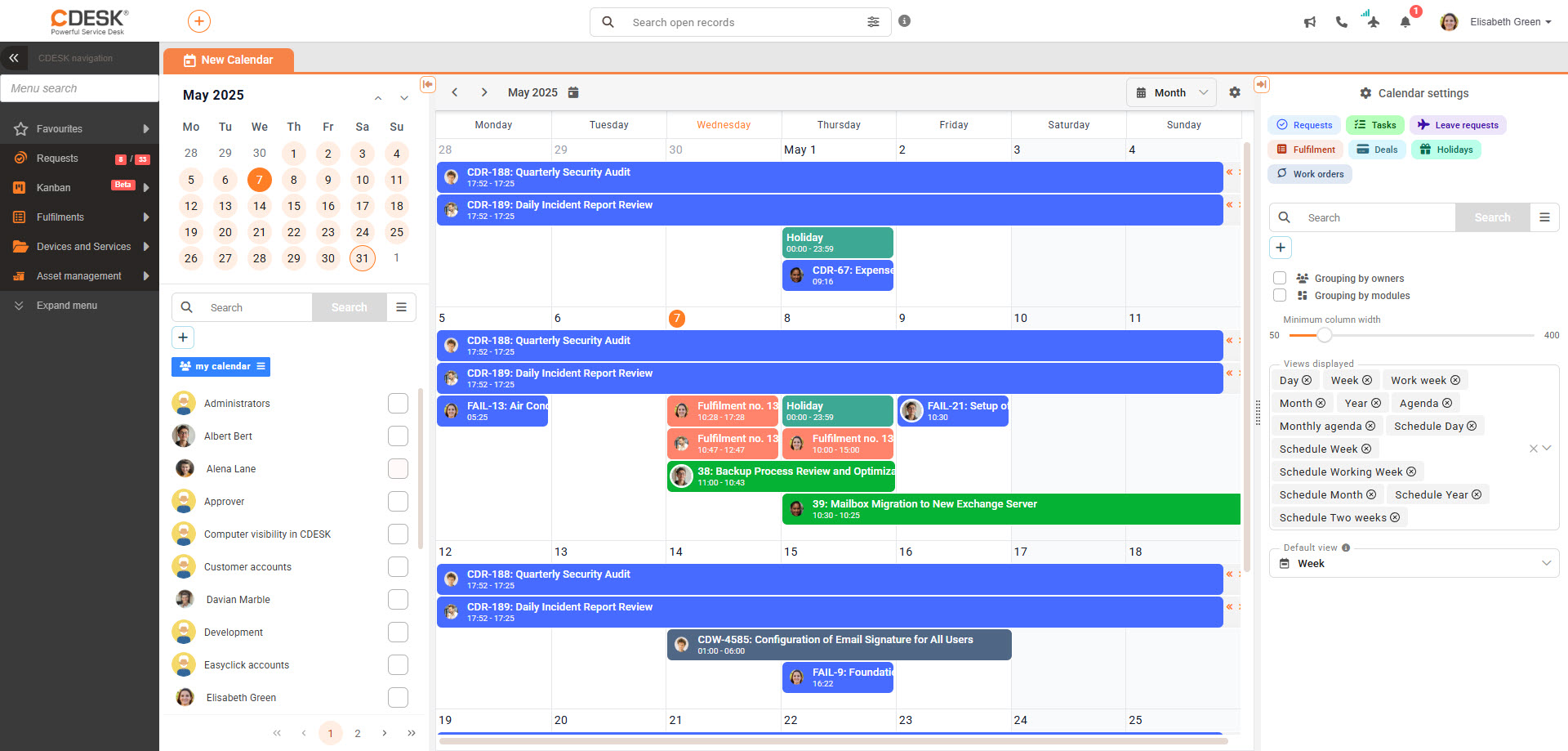Expand views displayed dropdown chevron
This screenshot has height=751, width=1568.
(1547, 449)
